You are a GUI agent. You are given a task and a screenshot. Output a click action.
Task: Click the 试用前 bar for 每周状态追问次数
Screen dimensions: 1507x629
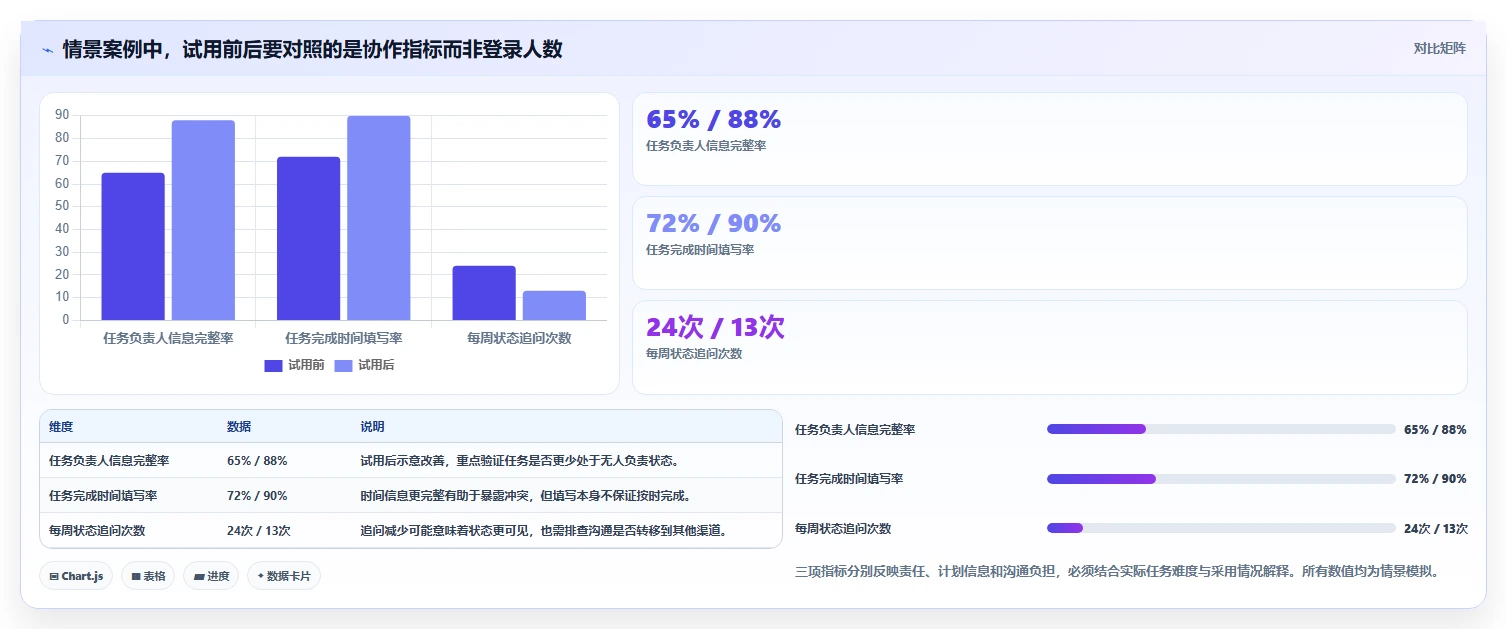pyautogui.click(x=484, y=293)
